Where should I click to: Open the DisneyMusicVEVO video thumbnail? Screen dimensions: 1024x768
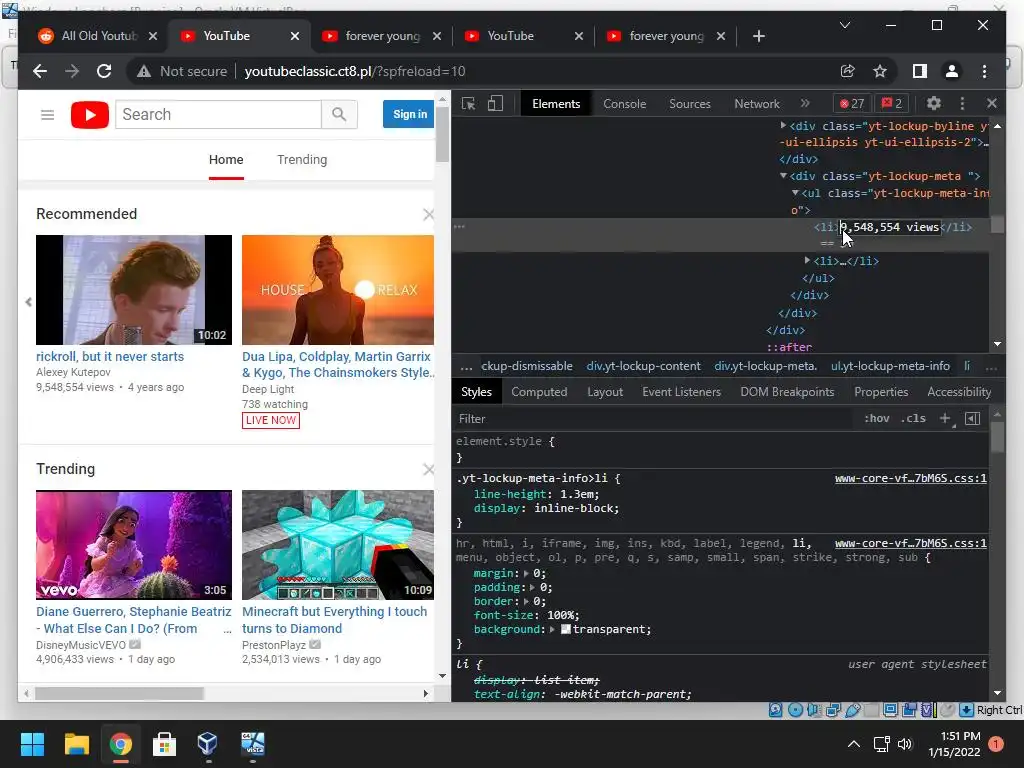pos(134,545)
